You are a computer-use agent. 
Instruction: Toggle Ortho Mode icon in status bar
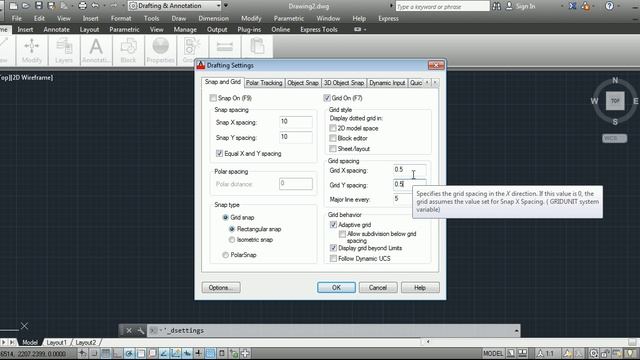click(x=118, y=353)
